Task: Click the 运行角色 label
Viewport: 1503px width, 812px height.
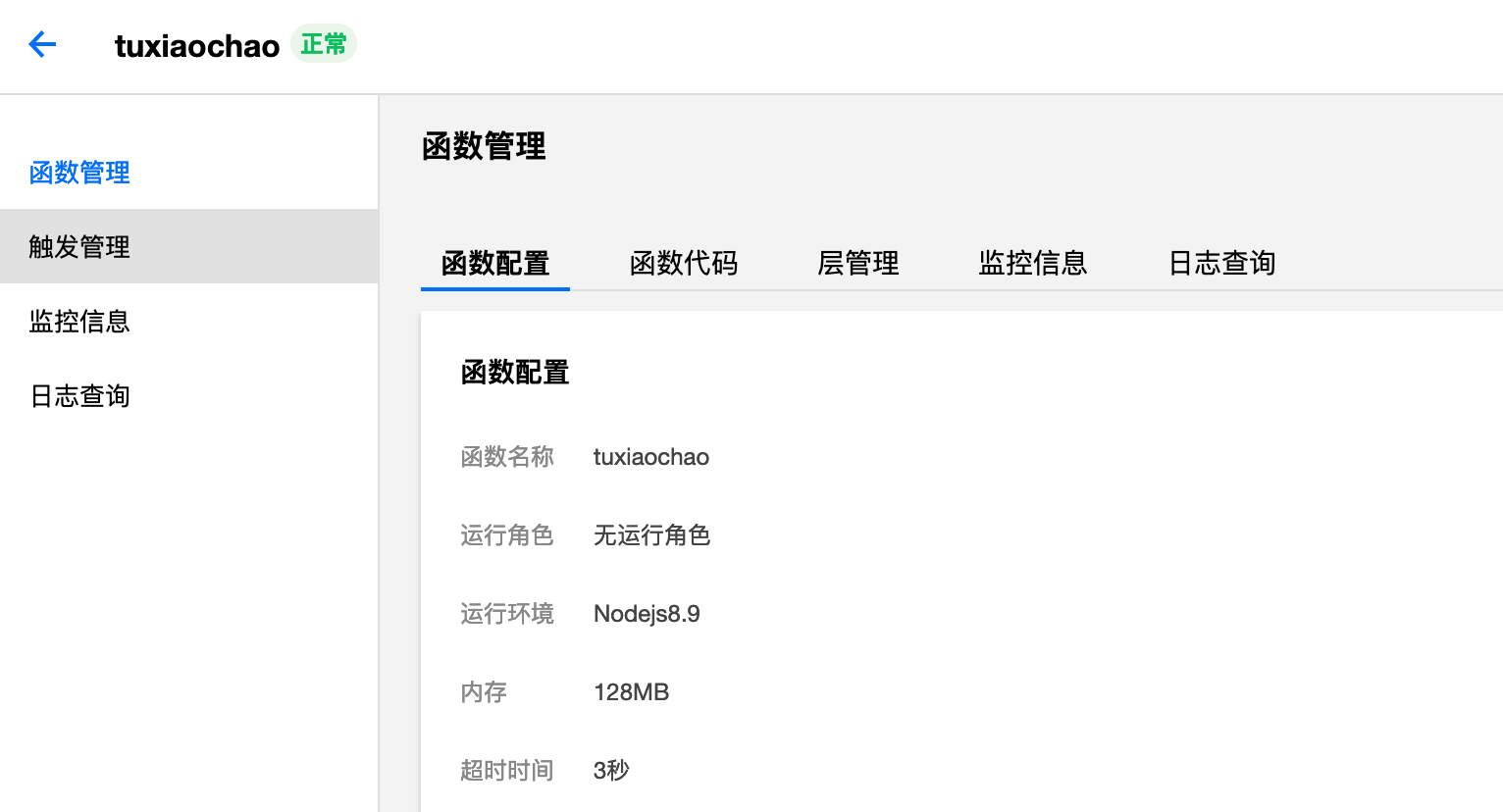Action: (x=507, y=535)
